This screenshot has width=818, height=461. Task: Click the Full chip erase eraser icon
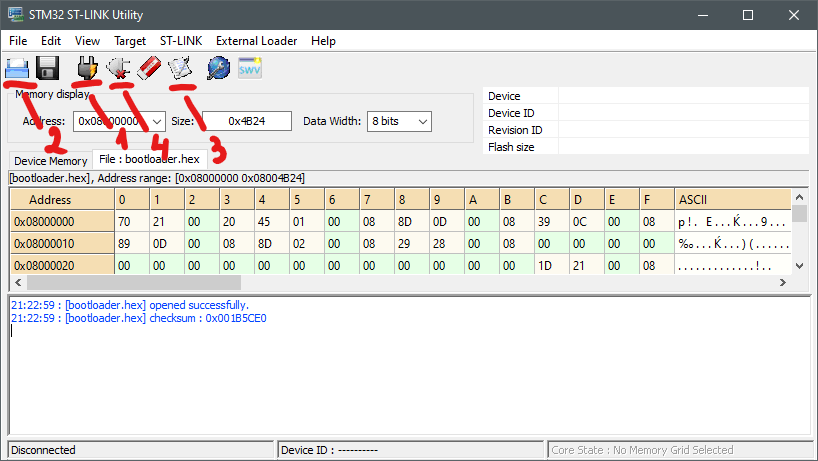point(148,68)
